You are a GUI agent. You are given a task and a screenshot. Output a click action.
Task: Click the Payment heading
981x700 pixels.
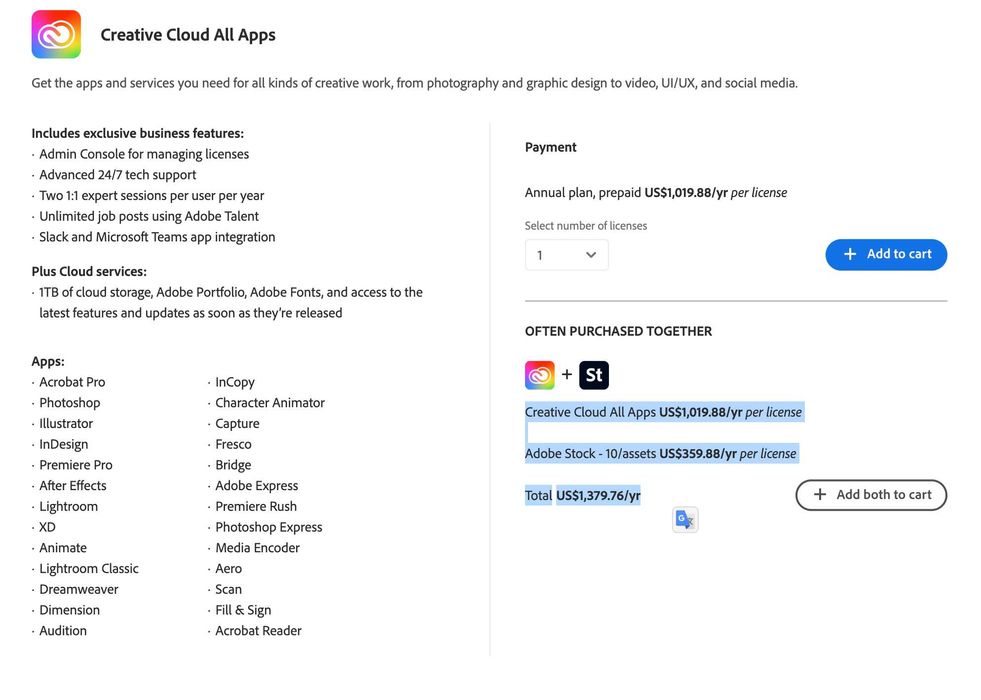point(551,147)
